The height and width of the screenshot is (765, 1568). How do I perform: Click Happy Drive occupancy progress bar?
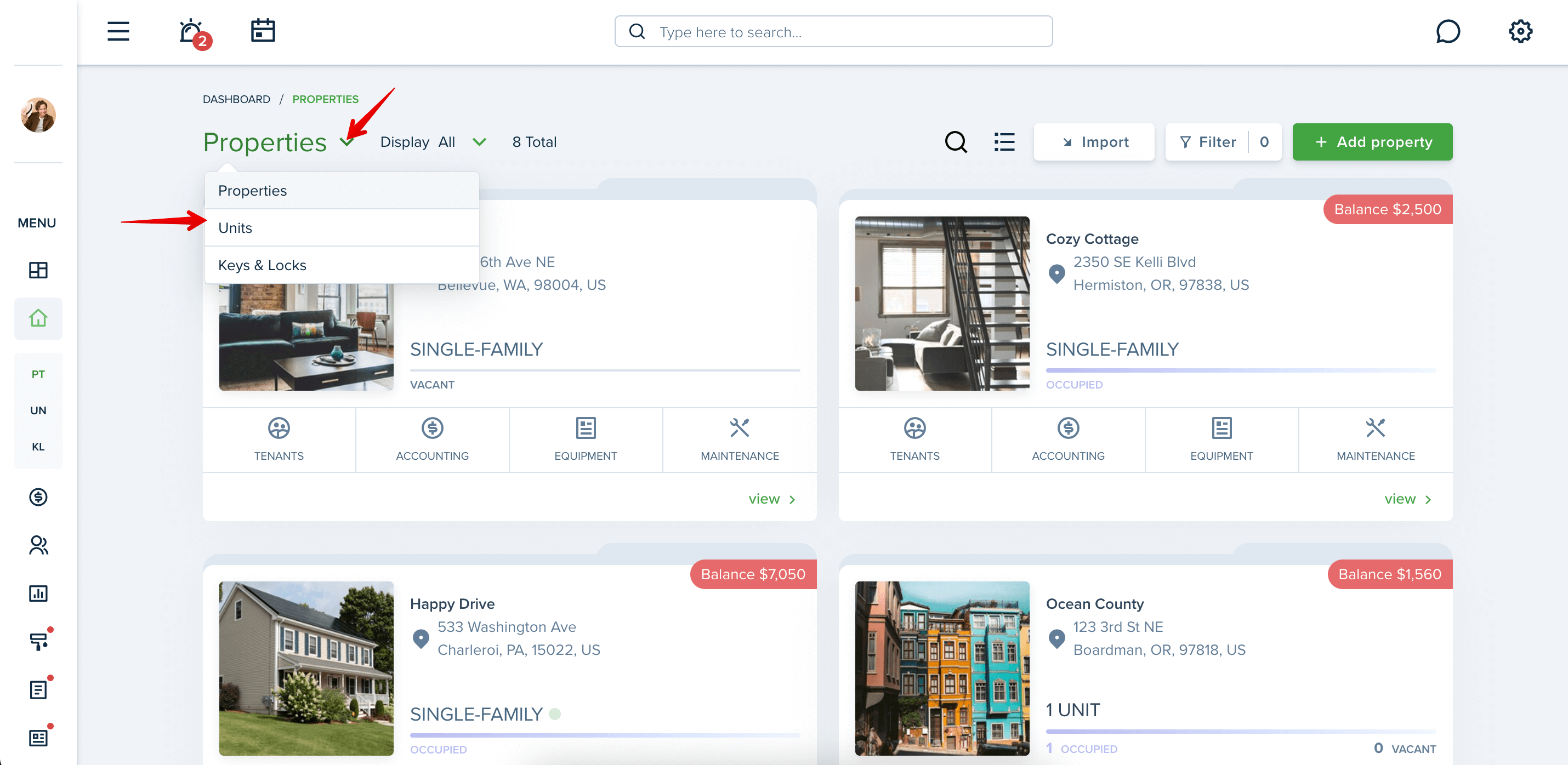coord(605,735)
